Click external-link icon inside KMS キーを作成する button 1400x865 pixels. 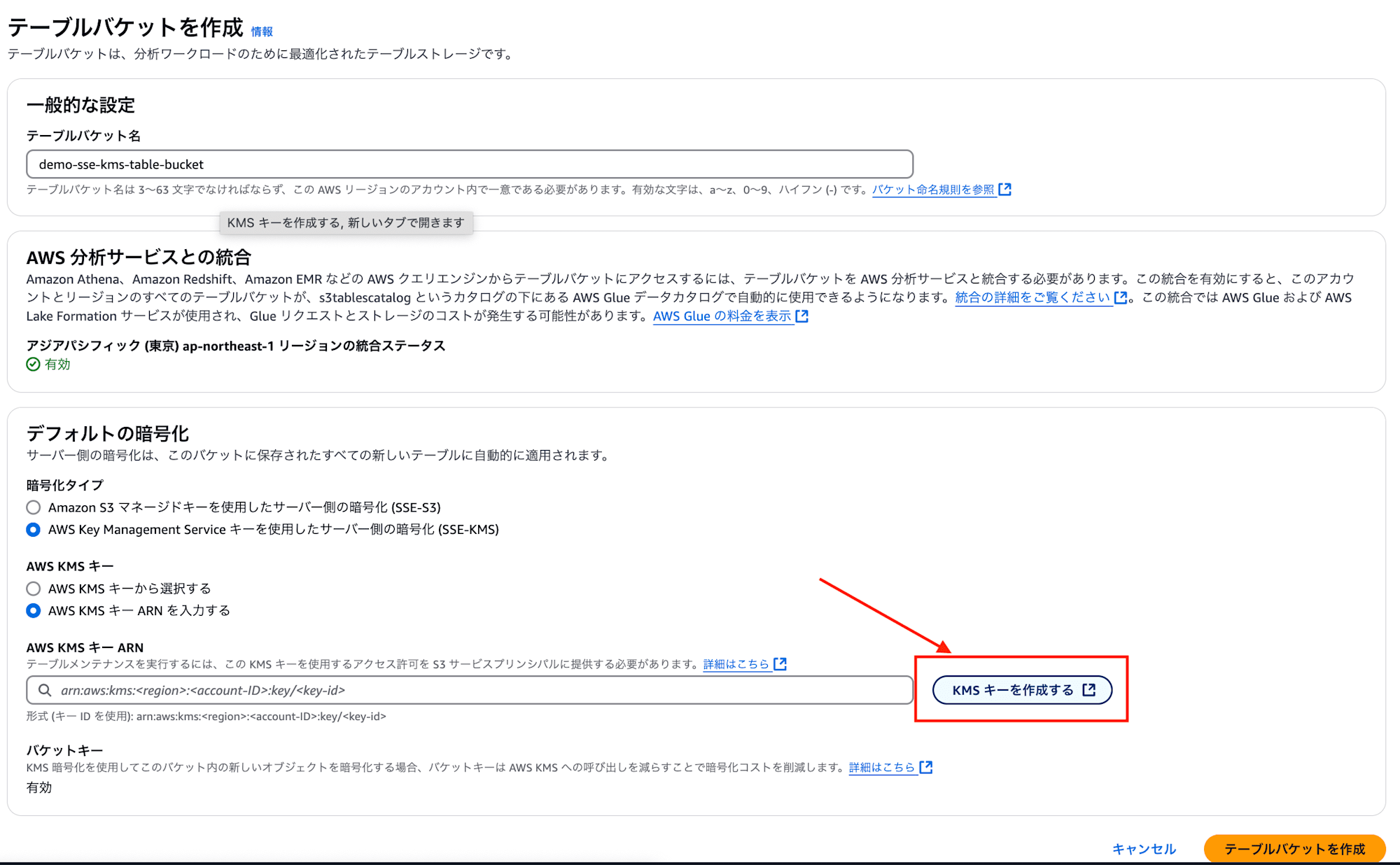(1089, 690)
